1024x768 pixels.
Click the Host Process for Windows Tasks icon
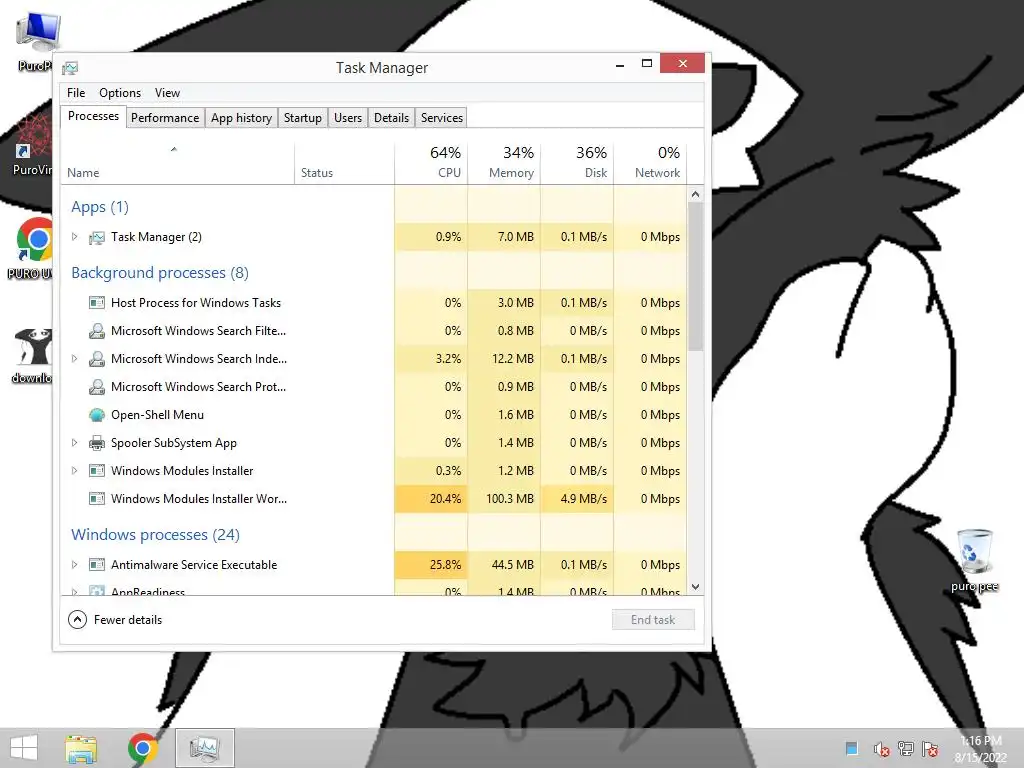97,303
